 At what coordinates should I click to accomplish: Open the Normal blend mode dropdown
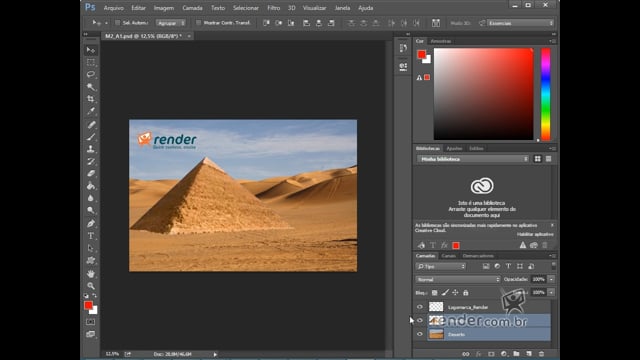click(458, 280)
